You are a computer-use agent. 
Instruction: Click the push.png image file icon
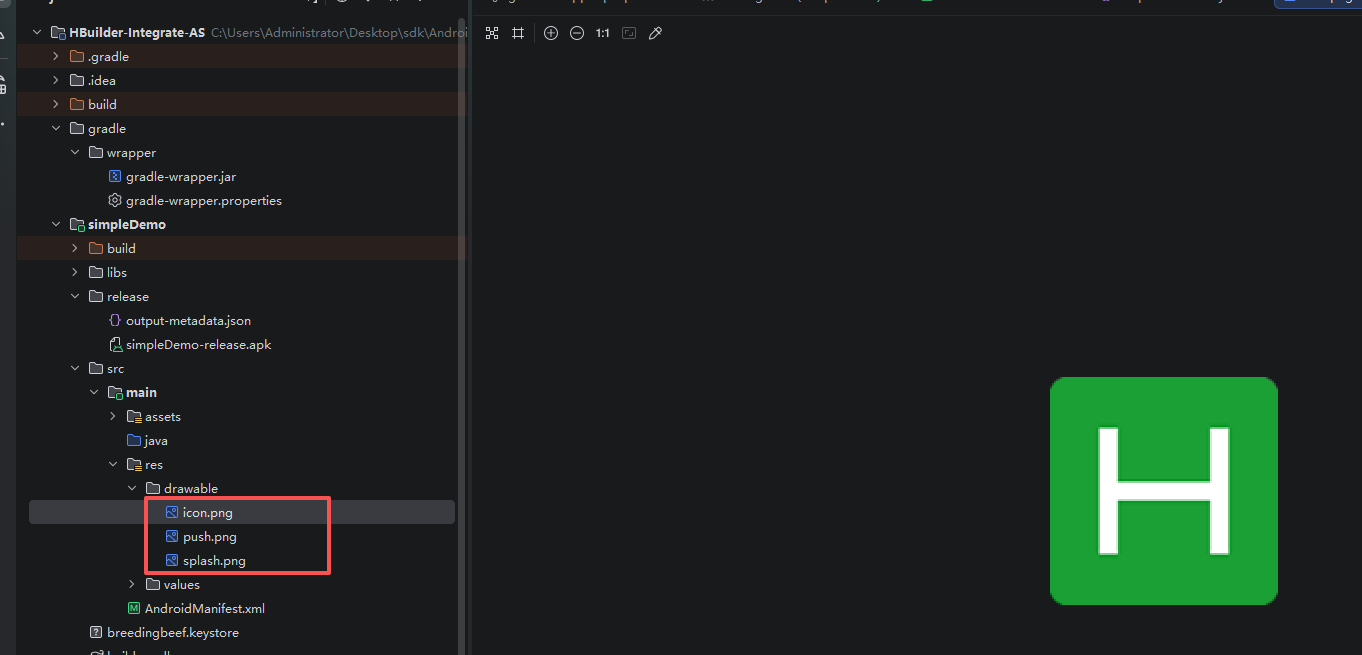(172, 537)
